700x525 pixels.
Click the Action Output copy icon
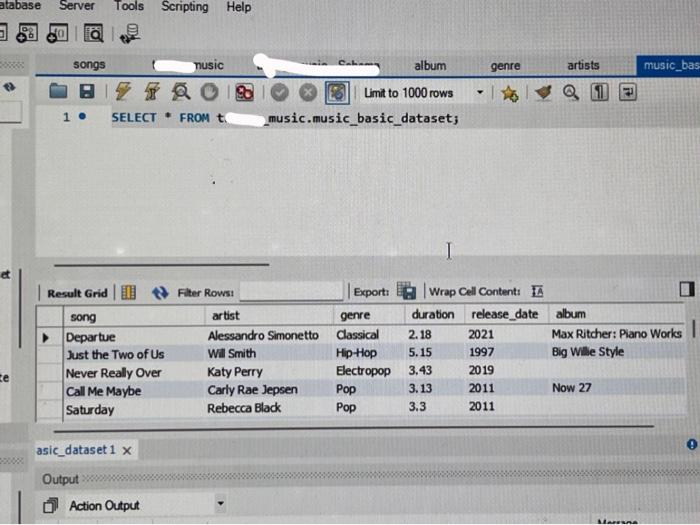point(50,506)
